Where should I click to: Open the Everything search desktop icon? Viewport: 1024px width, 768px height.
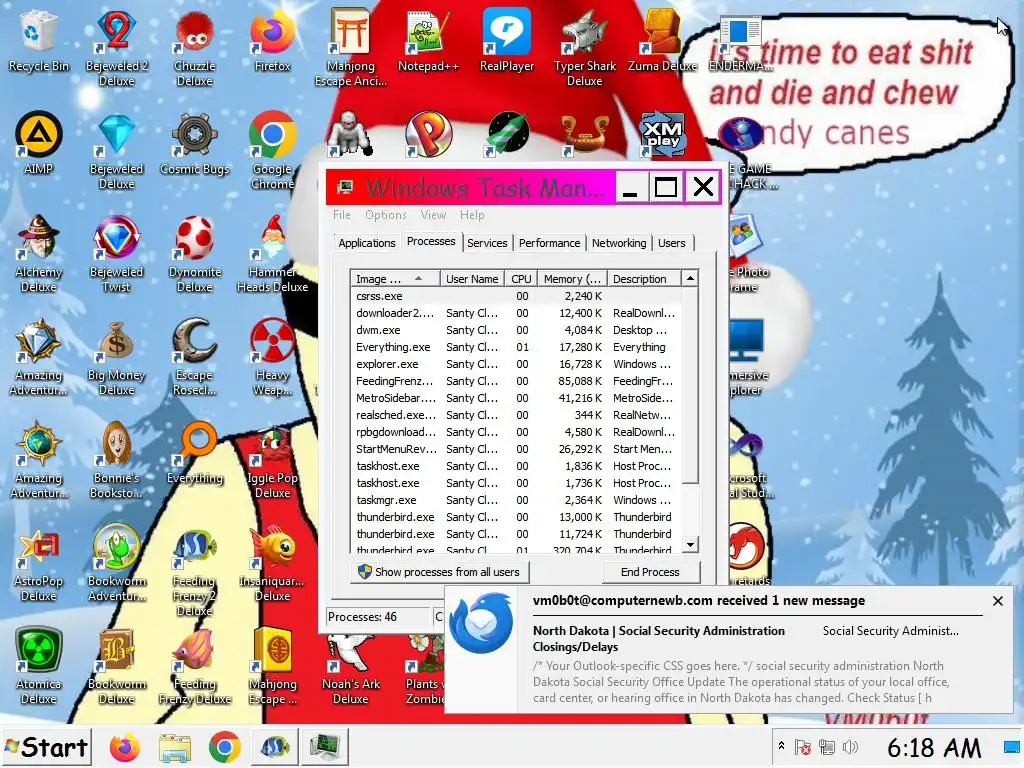[x=195, y=452]
